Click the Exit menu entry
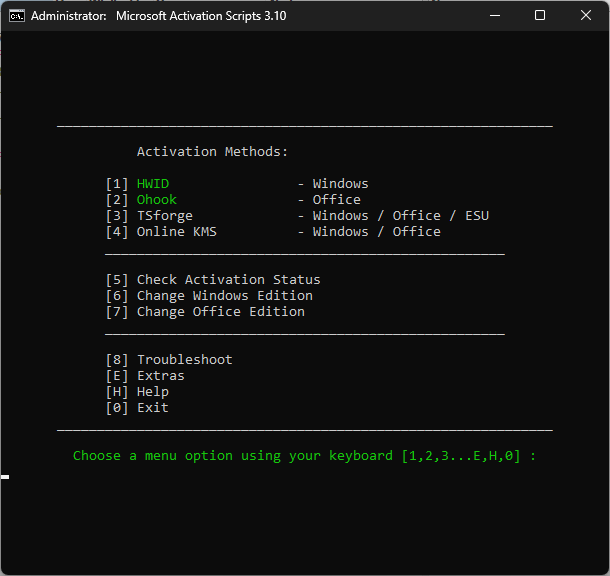Viewport: 610px width, 576px height. pos(153,408)
